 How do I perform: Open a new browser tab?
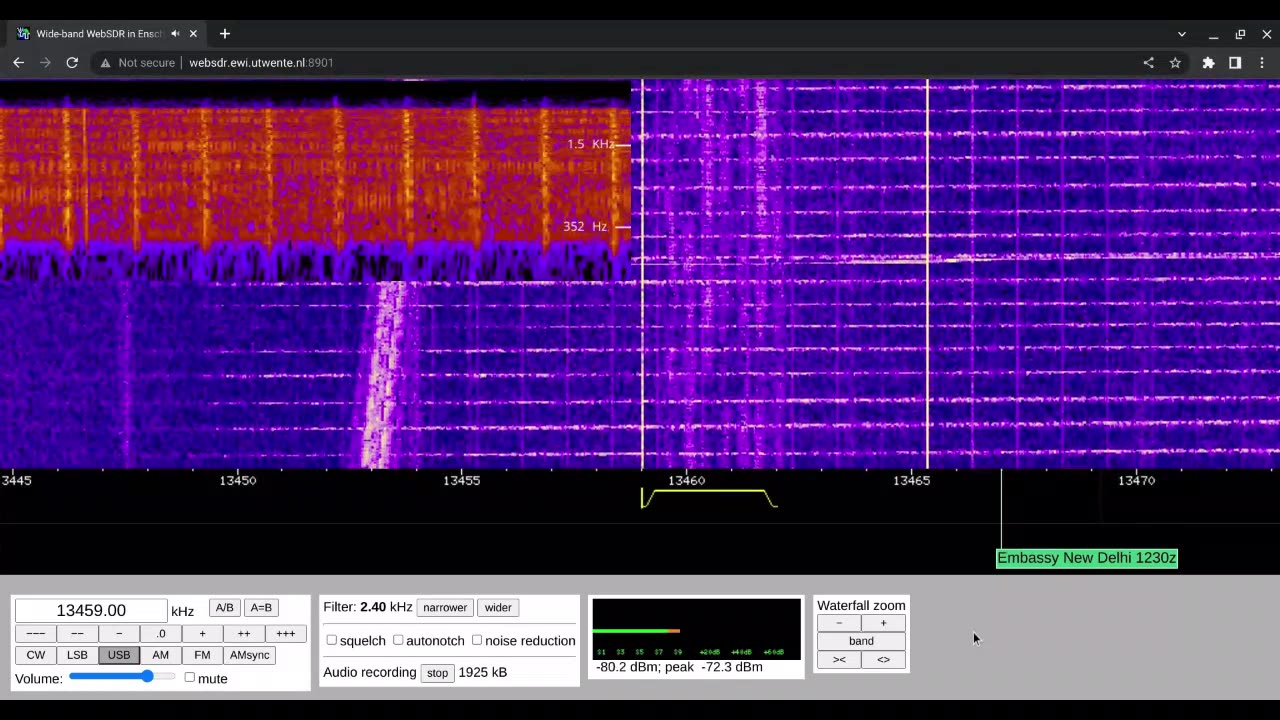pyautogui.click(x=224, y=34)
